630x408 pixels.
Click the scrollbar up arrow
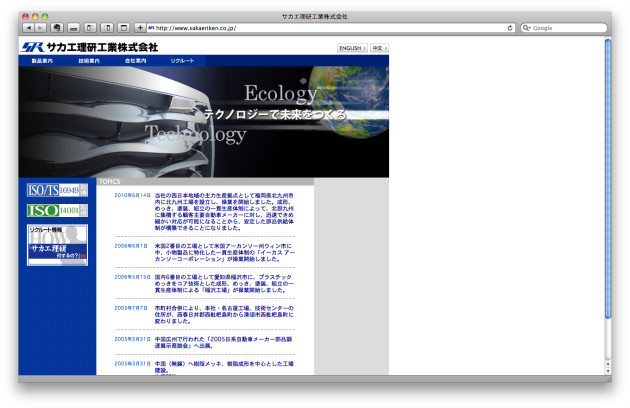tap(608, 364)
